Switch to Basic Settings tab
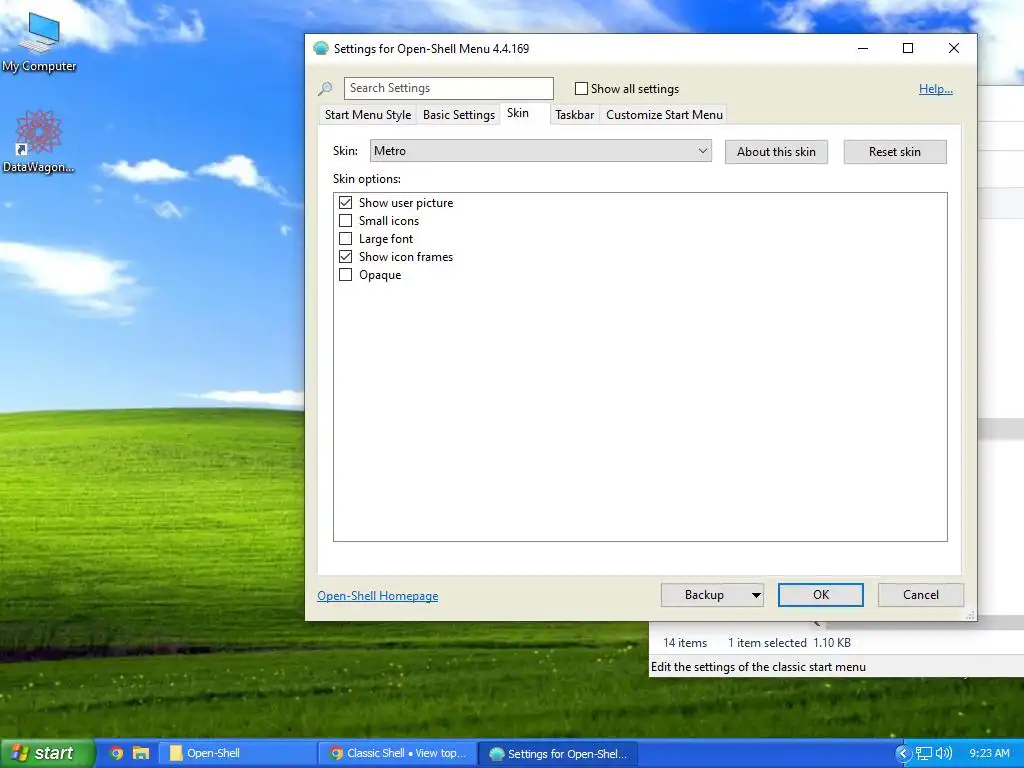The image size is (1024, 768). (458, 115)
